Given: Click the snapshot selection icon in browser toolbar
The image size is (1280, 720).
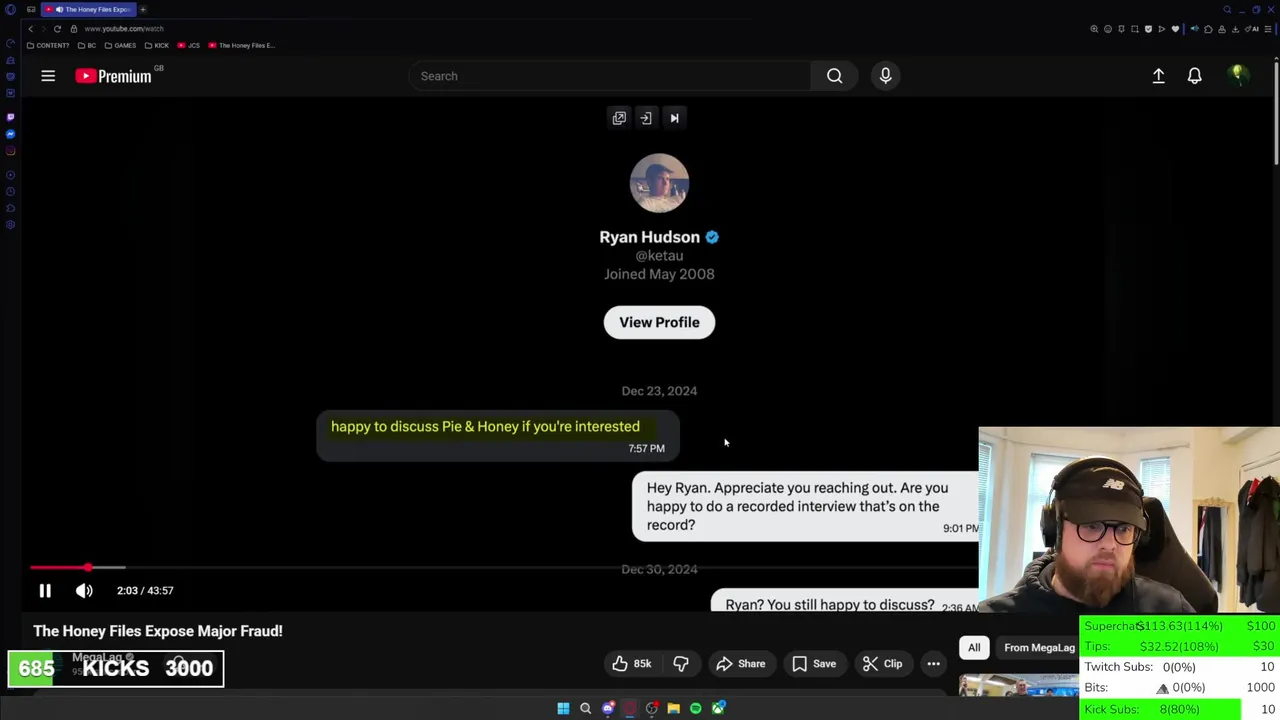Looking at the screenshot, I should [x=1134, y=29].
